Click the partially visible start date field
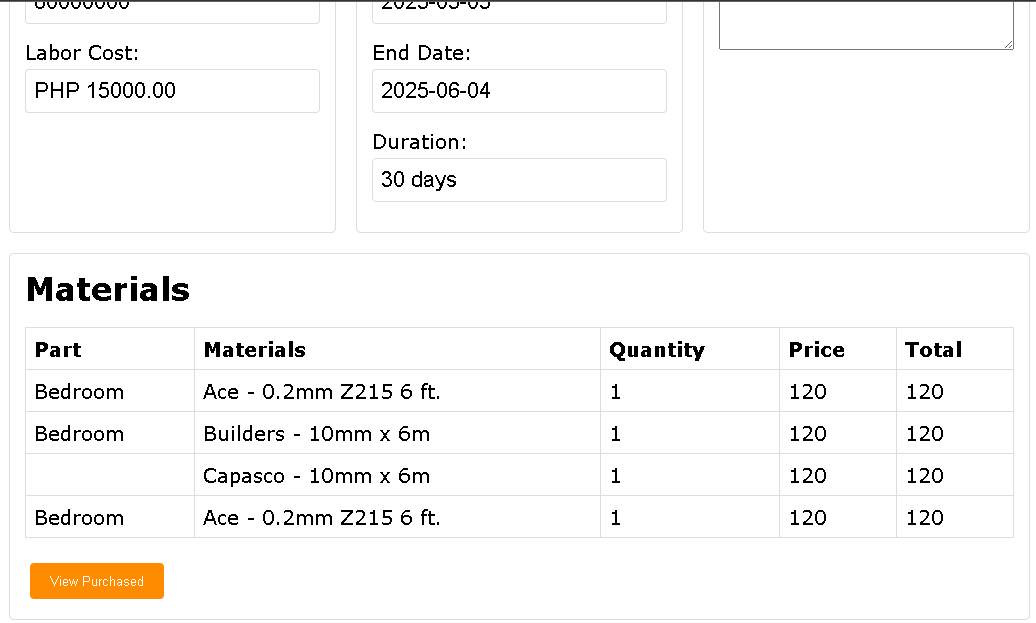This screenshot has width=1036, height=623. tap(519, 11)
